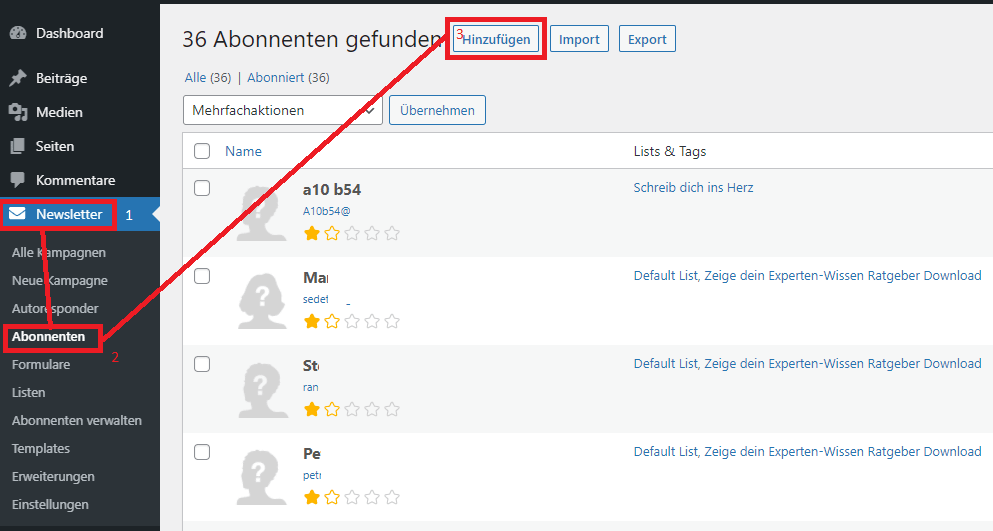Click the Seiten pages icon
The width and height of the screenshot is (993, 531).
click(x=17, y=146)
